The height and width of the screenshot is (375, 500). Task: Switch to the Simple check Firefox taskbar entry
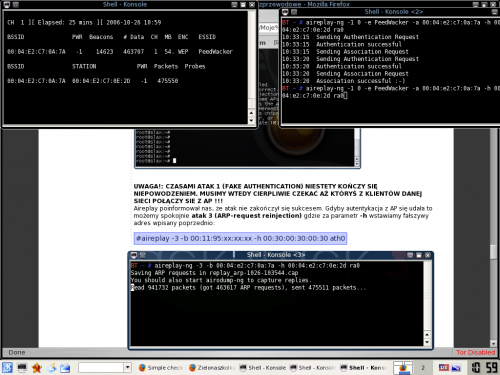(x=161, y=368)
